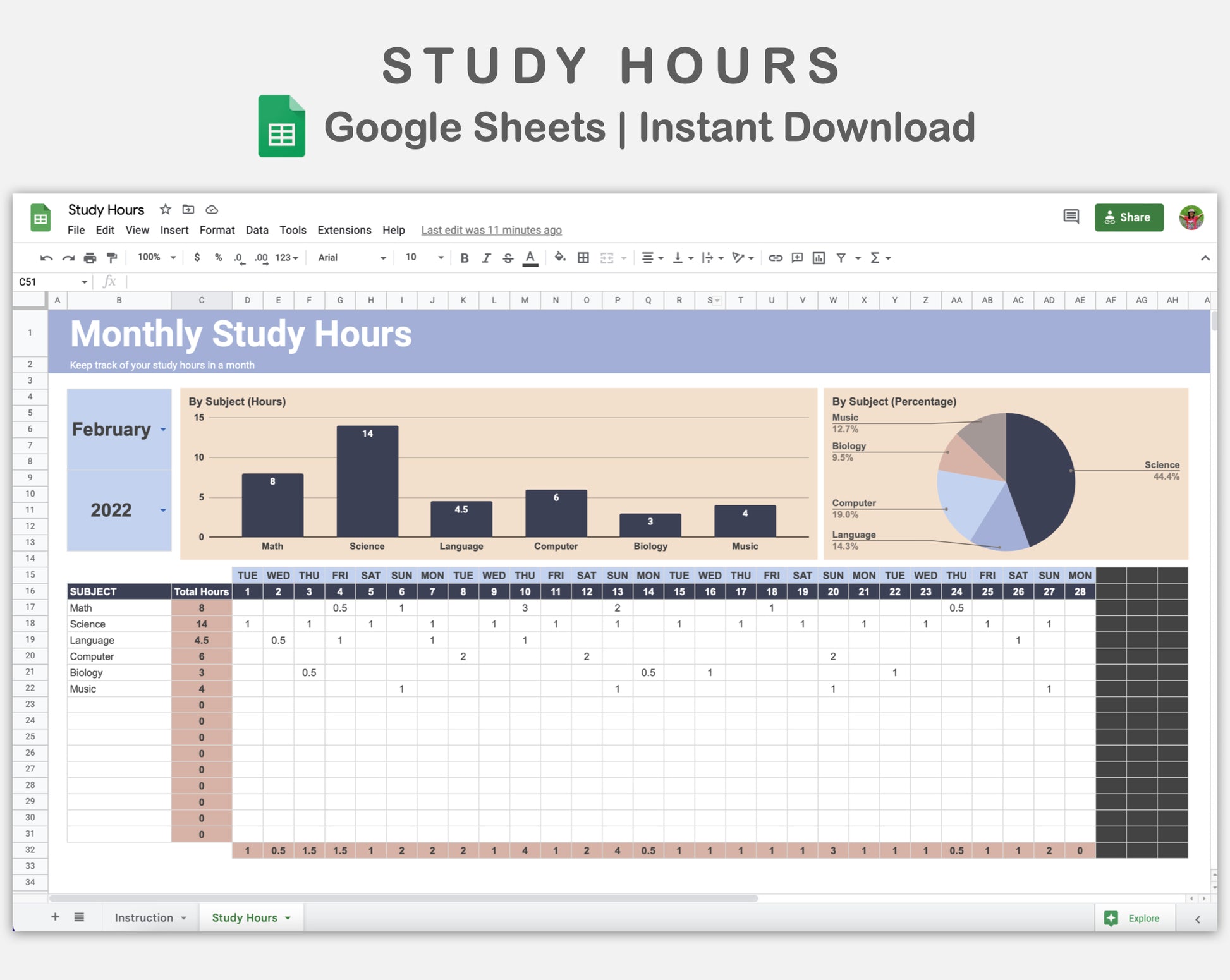
Task: Toggle italic formatting
Action: coord(486,258)
